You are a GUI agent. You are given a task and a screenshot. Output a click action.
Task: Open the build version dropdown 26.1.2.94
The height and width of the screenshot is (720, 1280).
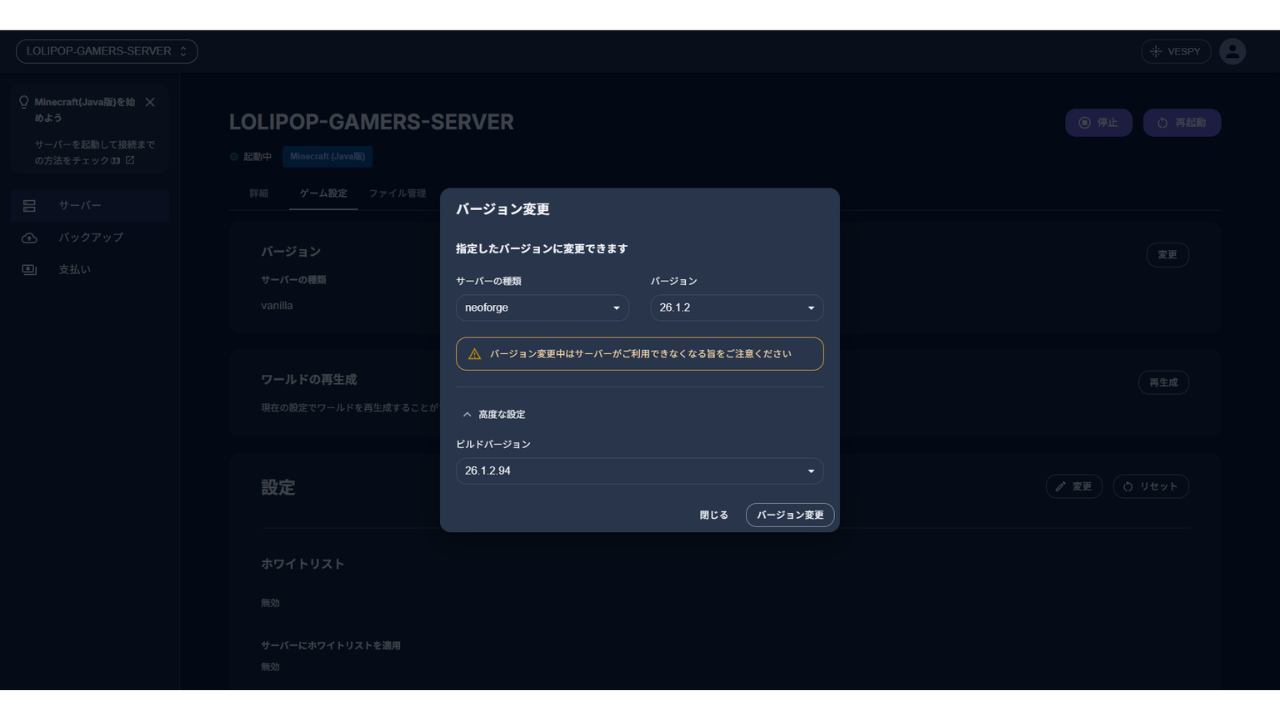(640, 471)
